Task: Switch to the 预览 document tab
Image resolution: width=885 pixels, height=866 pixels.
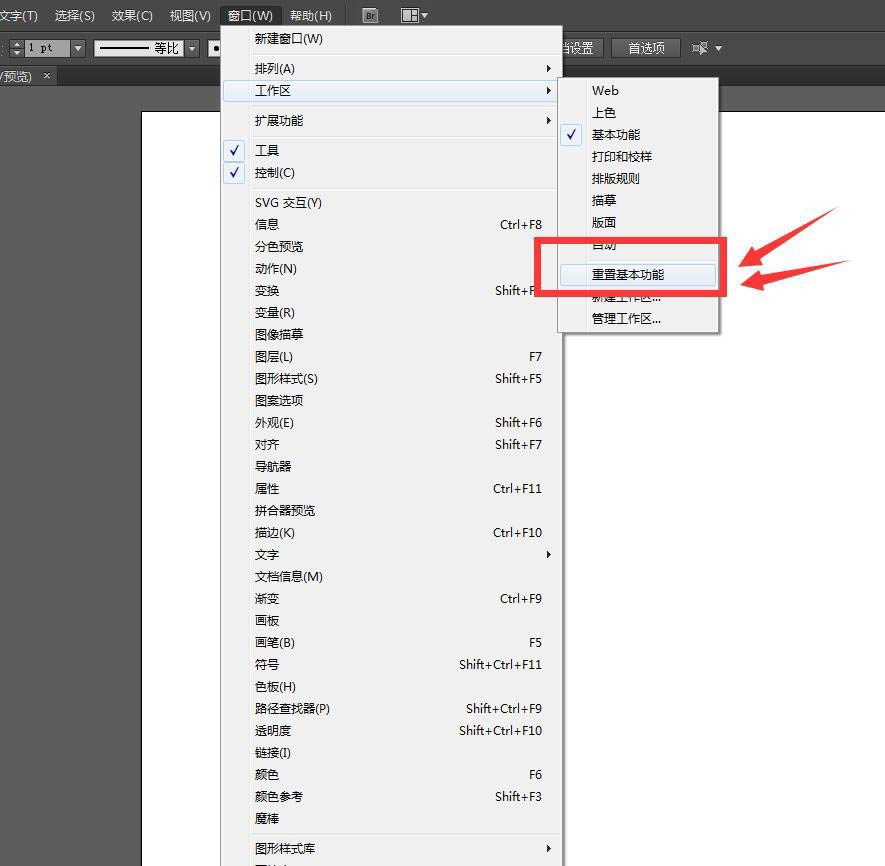Action: [x=14, y=75]
